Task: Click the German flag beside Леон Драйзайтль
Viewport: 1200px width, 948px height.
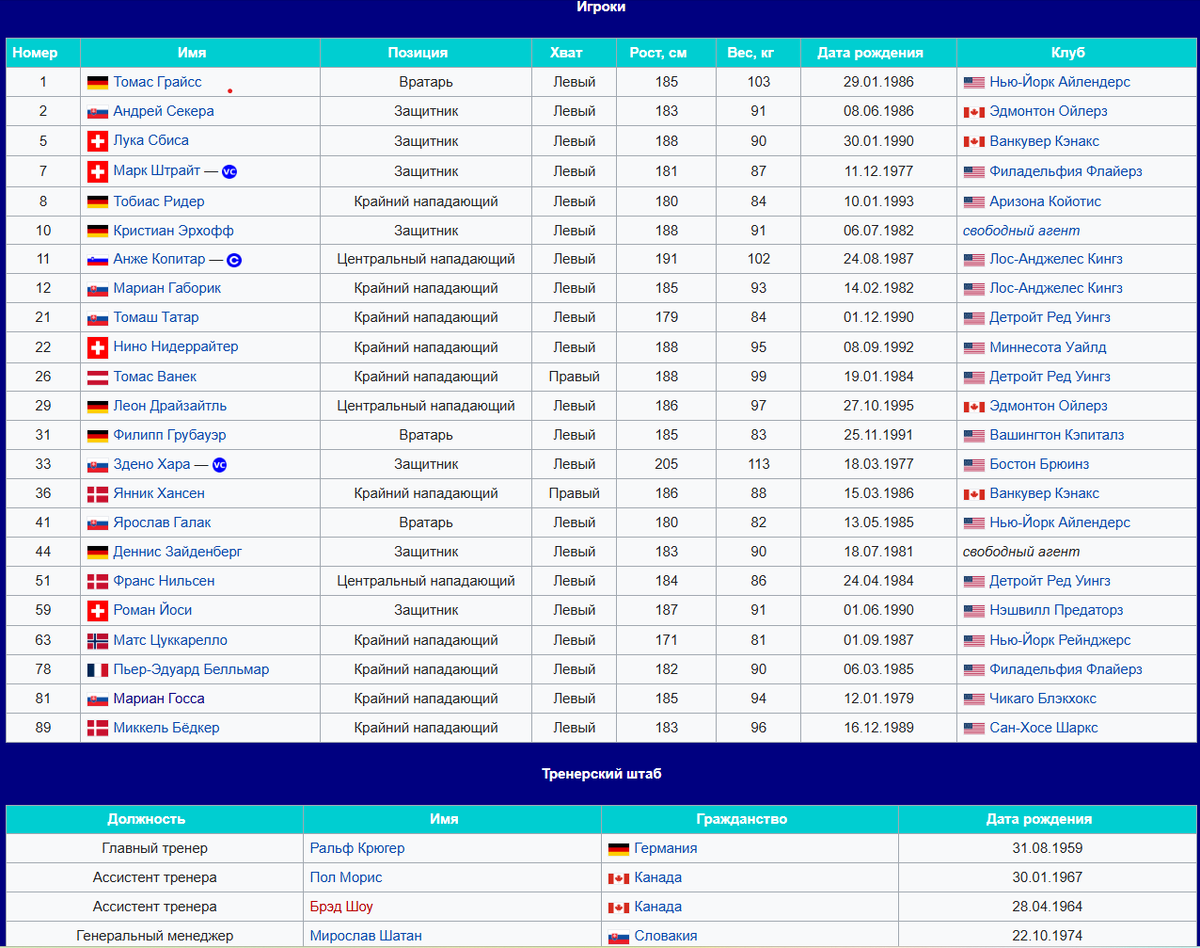Action: 97,407
